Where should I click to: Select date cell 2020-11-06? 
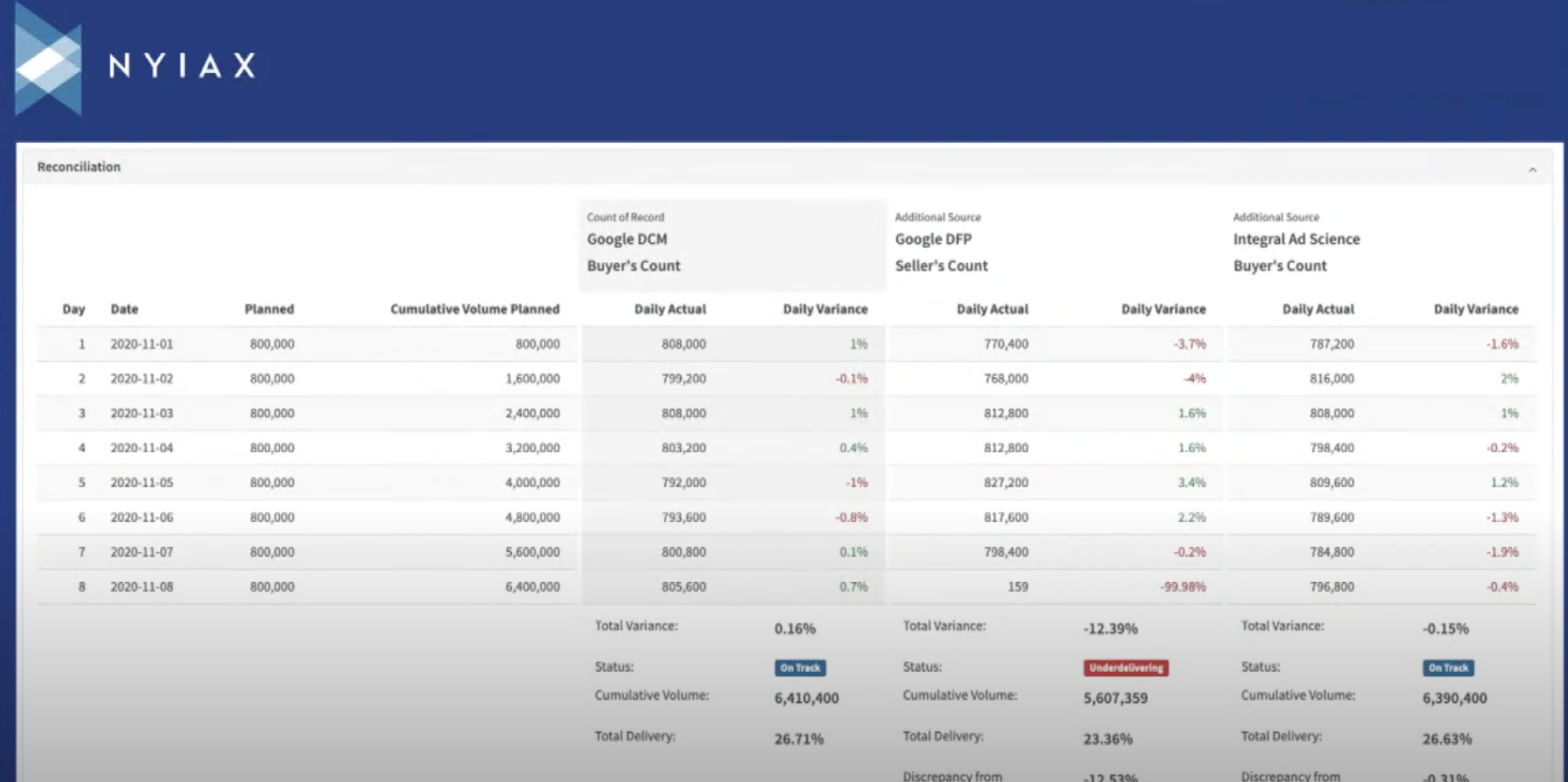[141, 517]
